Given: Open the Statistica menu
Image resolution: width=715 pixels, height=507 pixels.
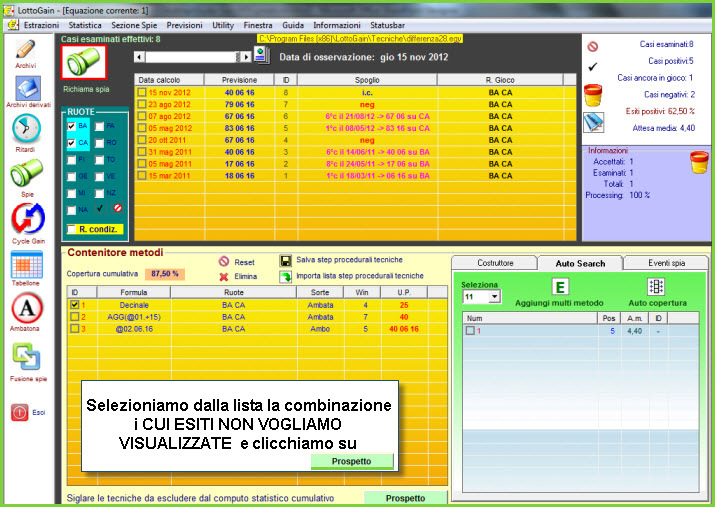Looking at the screenshot, I should (x=85, y=25).
